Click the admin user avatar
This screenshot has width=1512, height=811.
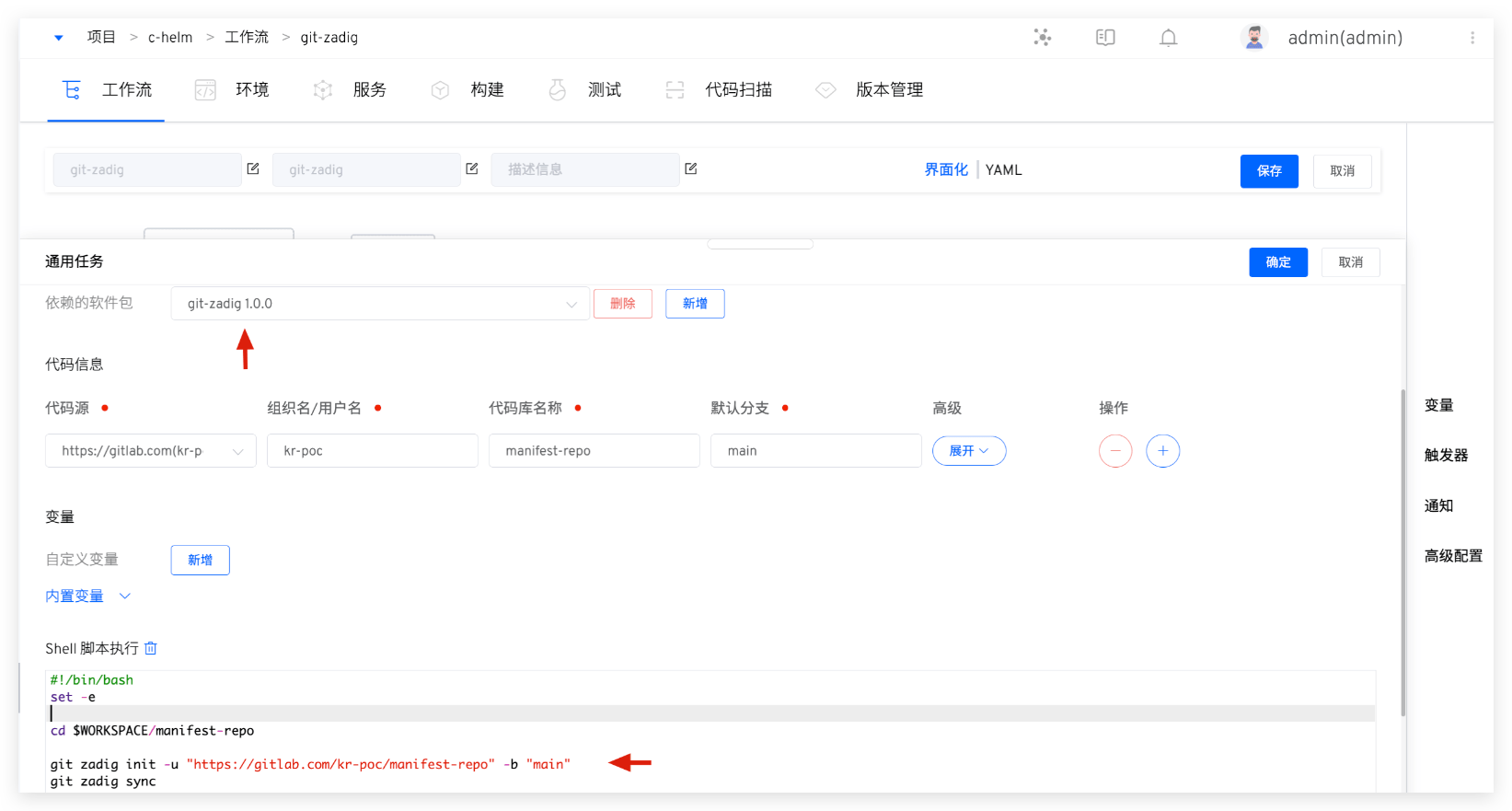[x=1253, y=38]
